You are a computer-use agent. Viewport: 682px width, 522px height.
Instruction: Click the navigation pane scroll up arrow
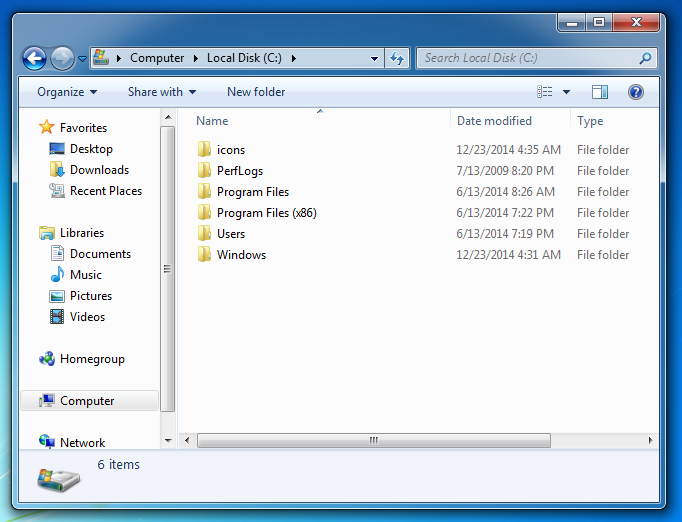coord(168,117)
